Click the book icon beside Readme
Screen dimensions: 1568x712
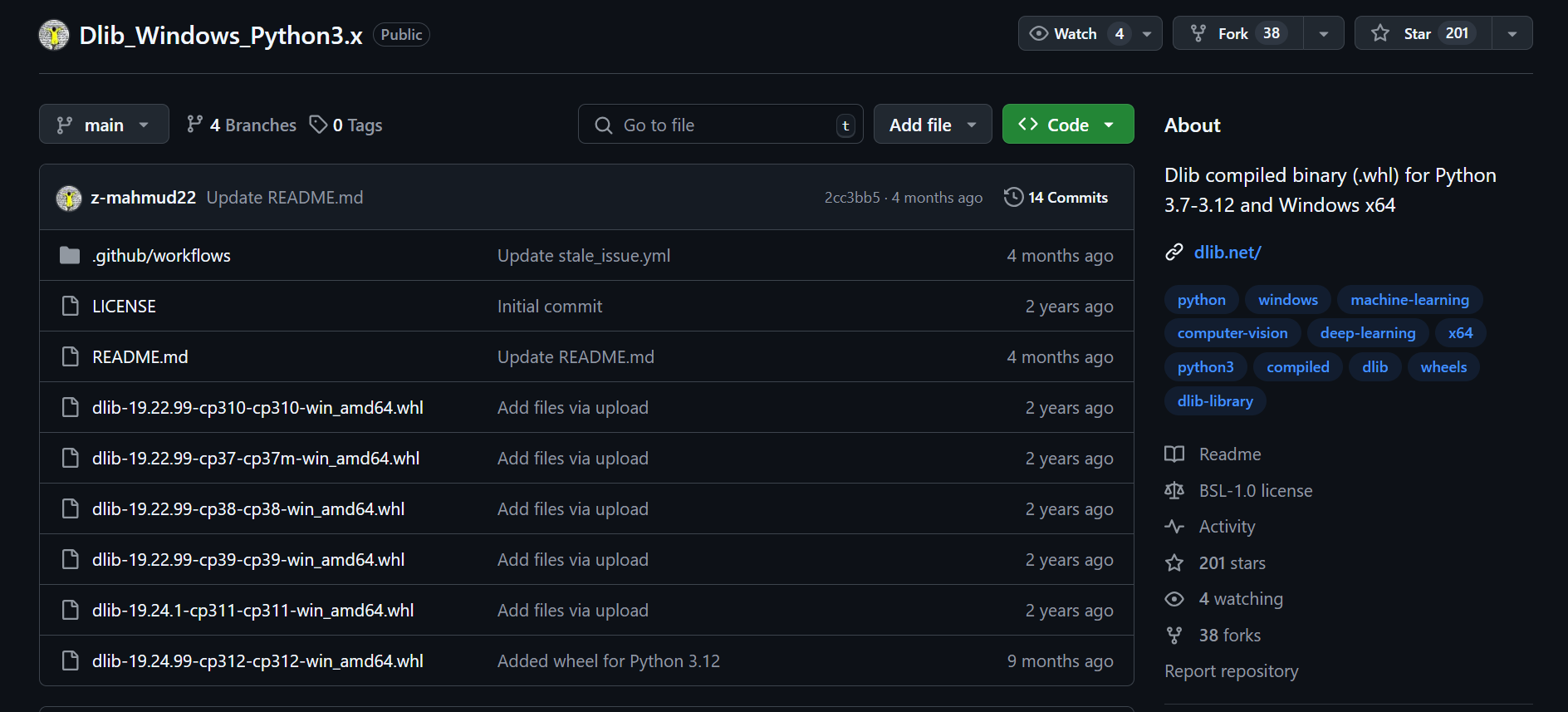[1174, 454]
